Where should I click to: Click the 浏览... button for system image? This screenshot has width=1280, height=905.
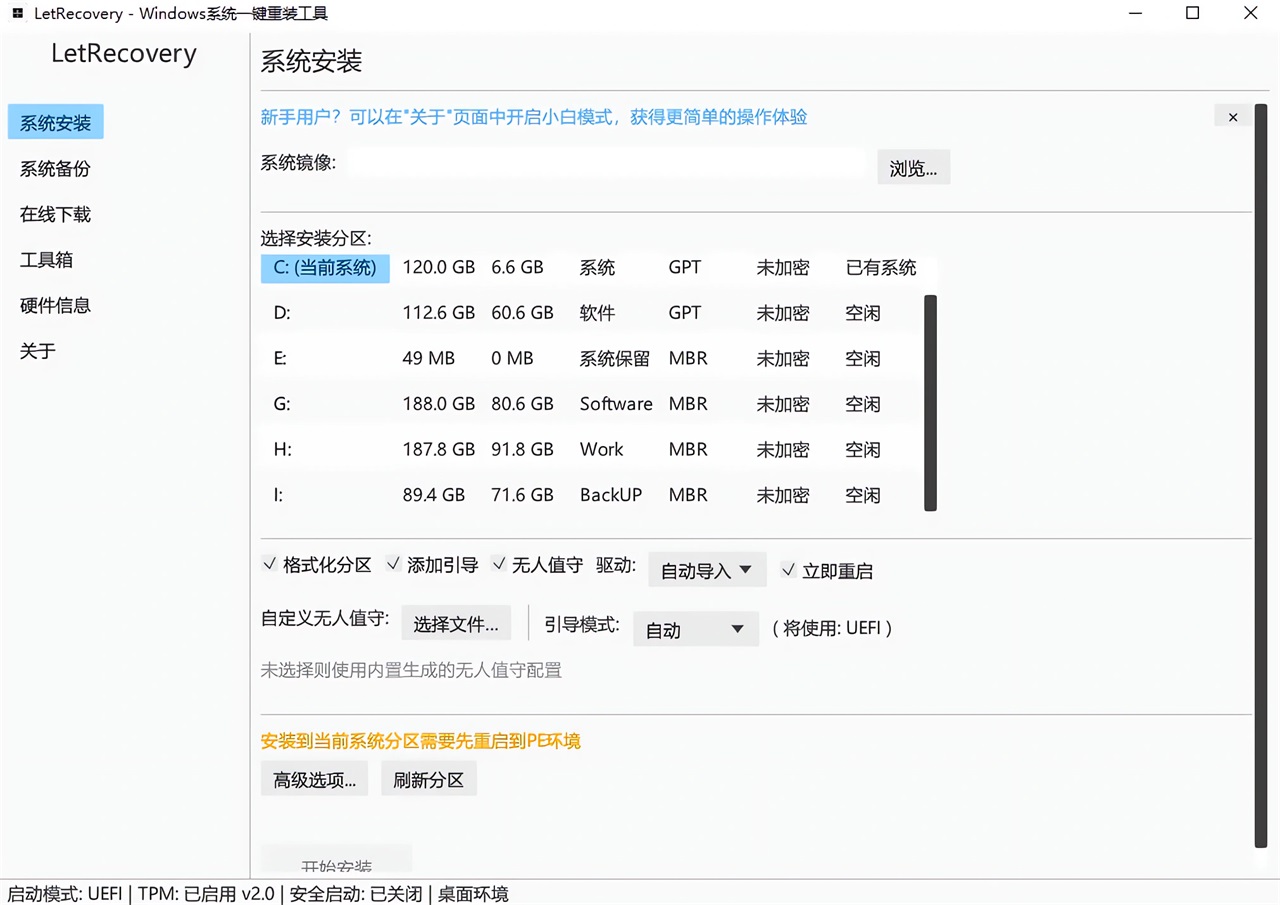tap(913, 168)
